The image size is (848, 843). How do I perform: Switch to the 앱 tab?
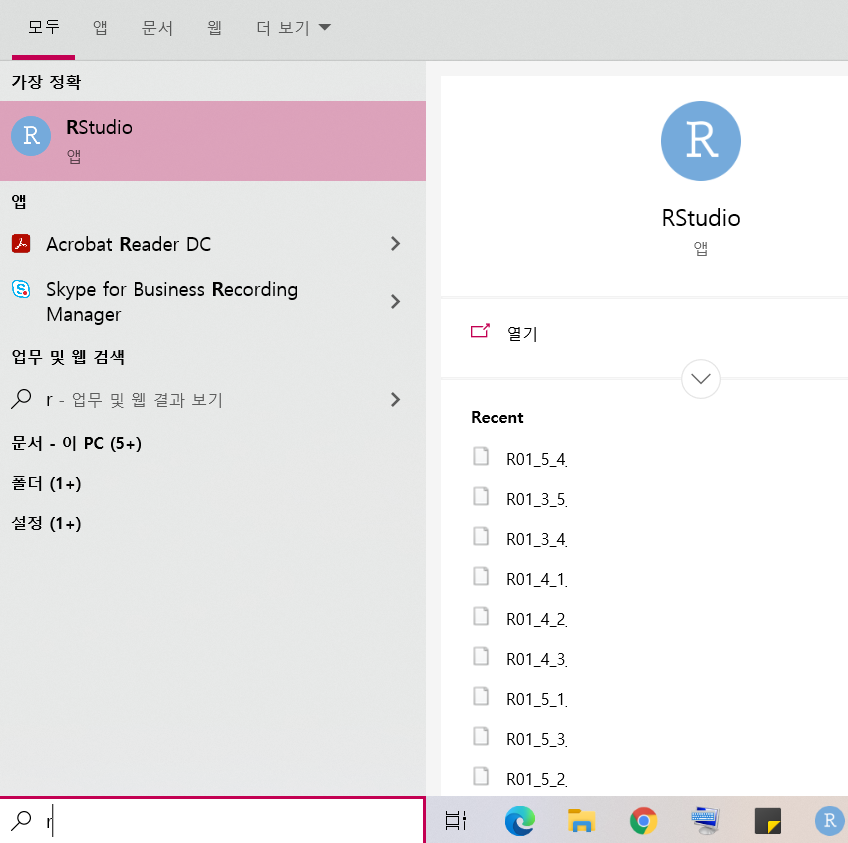[x=100, y=28]
